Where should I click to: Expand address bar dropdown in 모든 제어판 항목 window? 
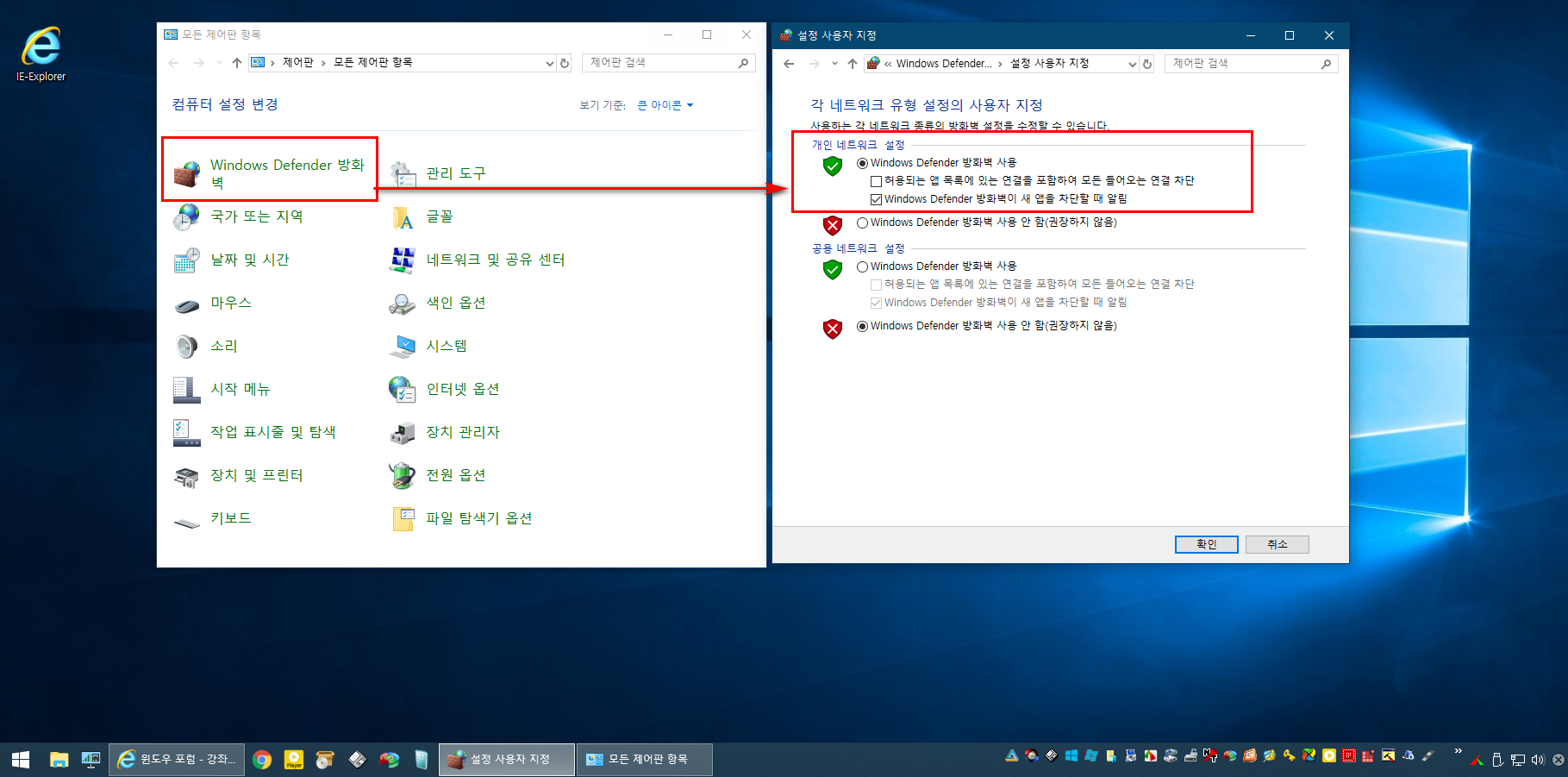point(550,63)
